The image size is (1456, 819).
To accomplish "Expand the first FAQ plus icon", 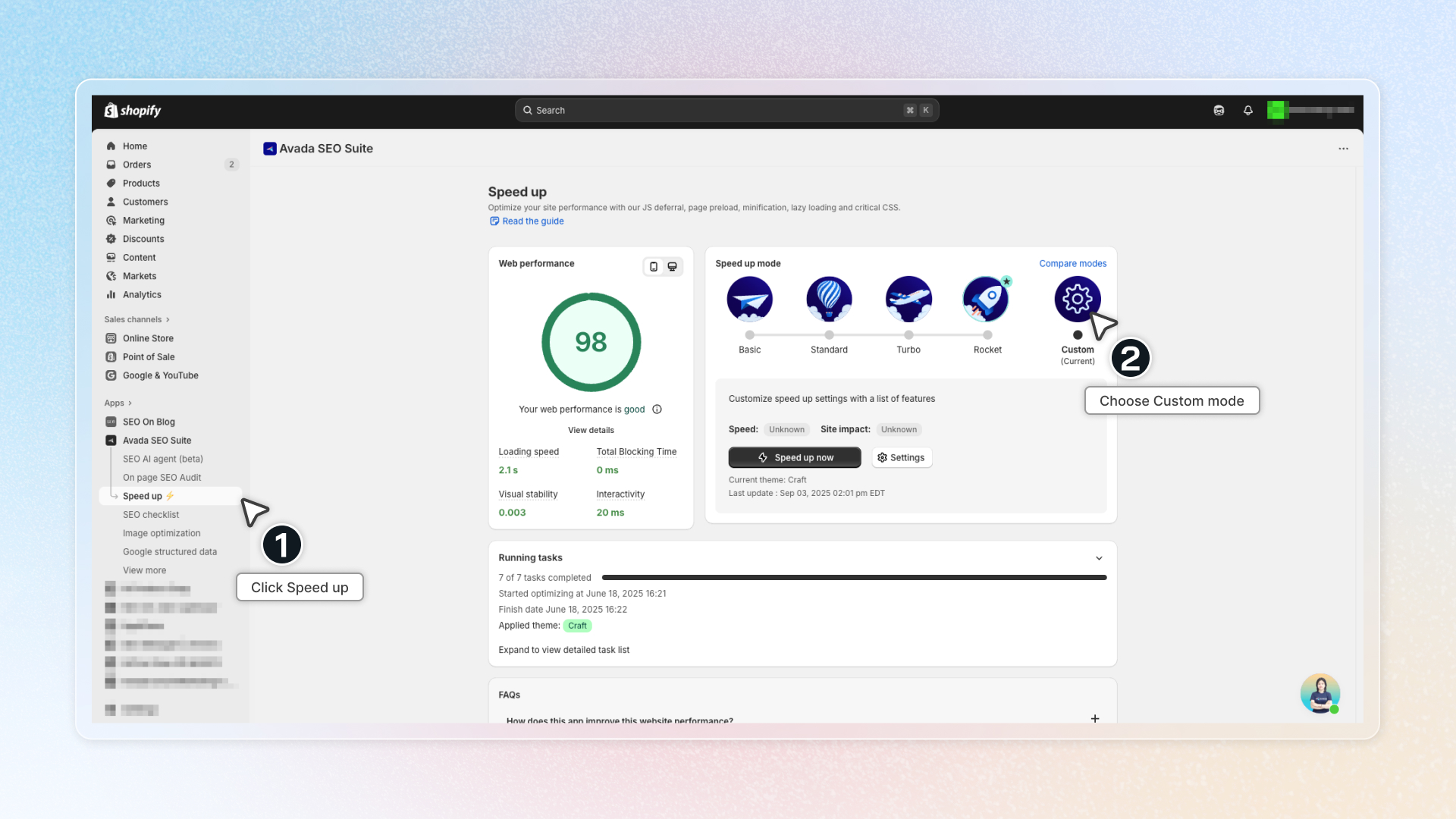I will point(1094,718).
